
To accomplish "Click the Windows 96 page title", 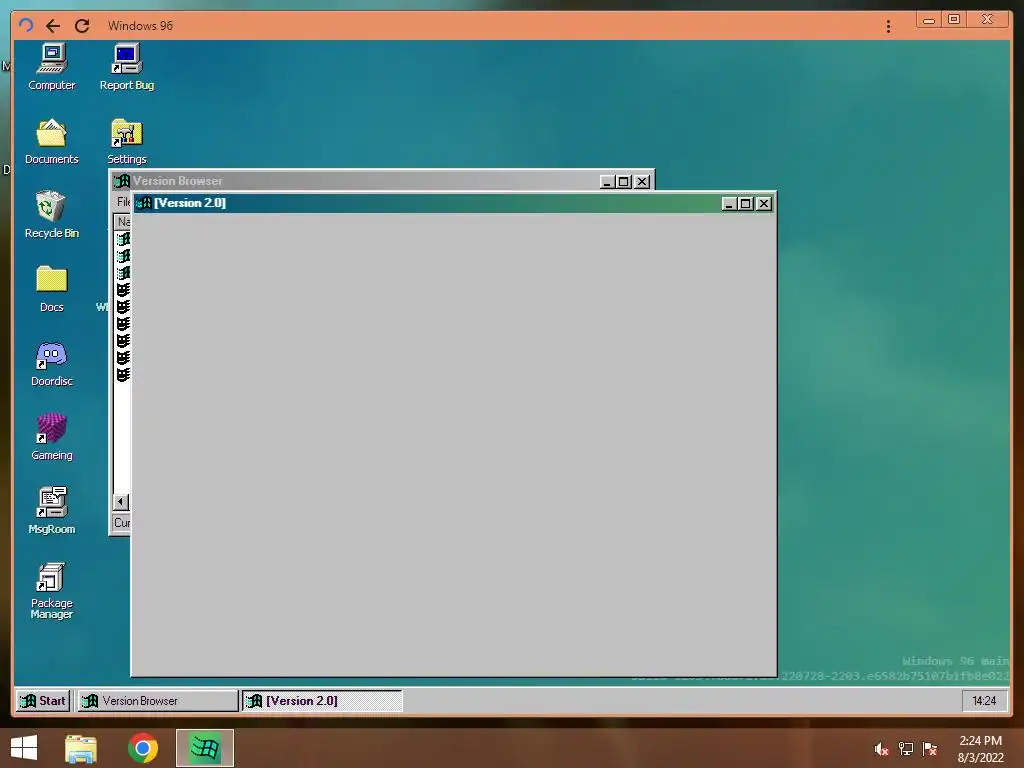I will click(x=140, y=25).
